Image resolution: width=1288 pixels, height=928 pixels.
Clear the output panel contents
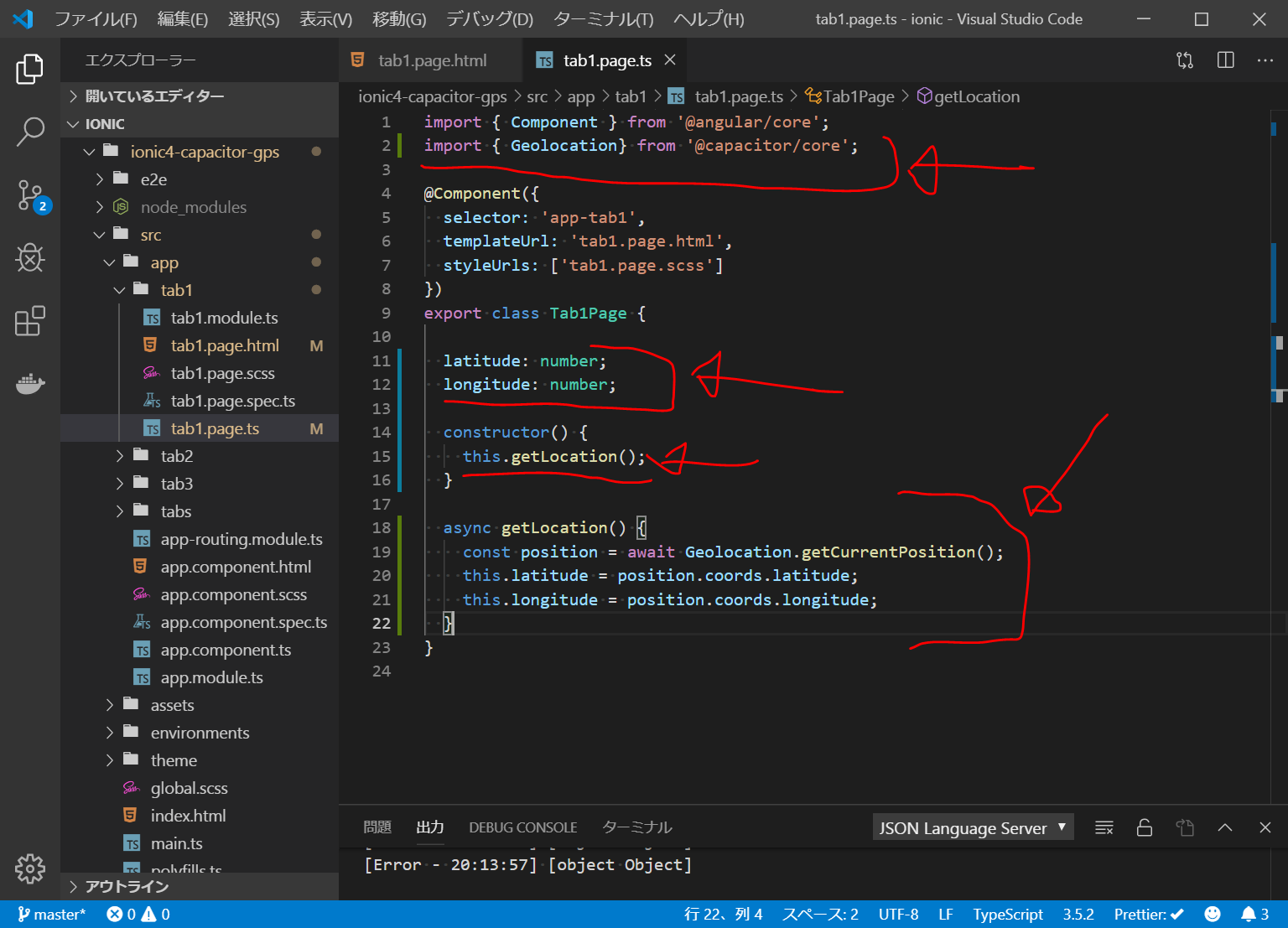[1104, 828]
